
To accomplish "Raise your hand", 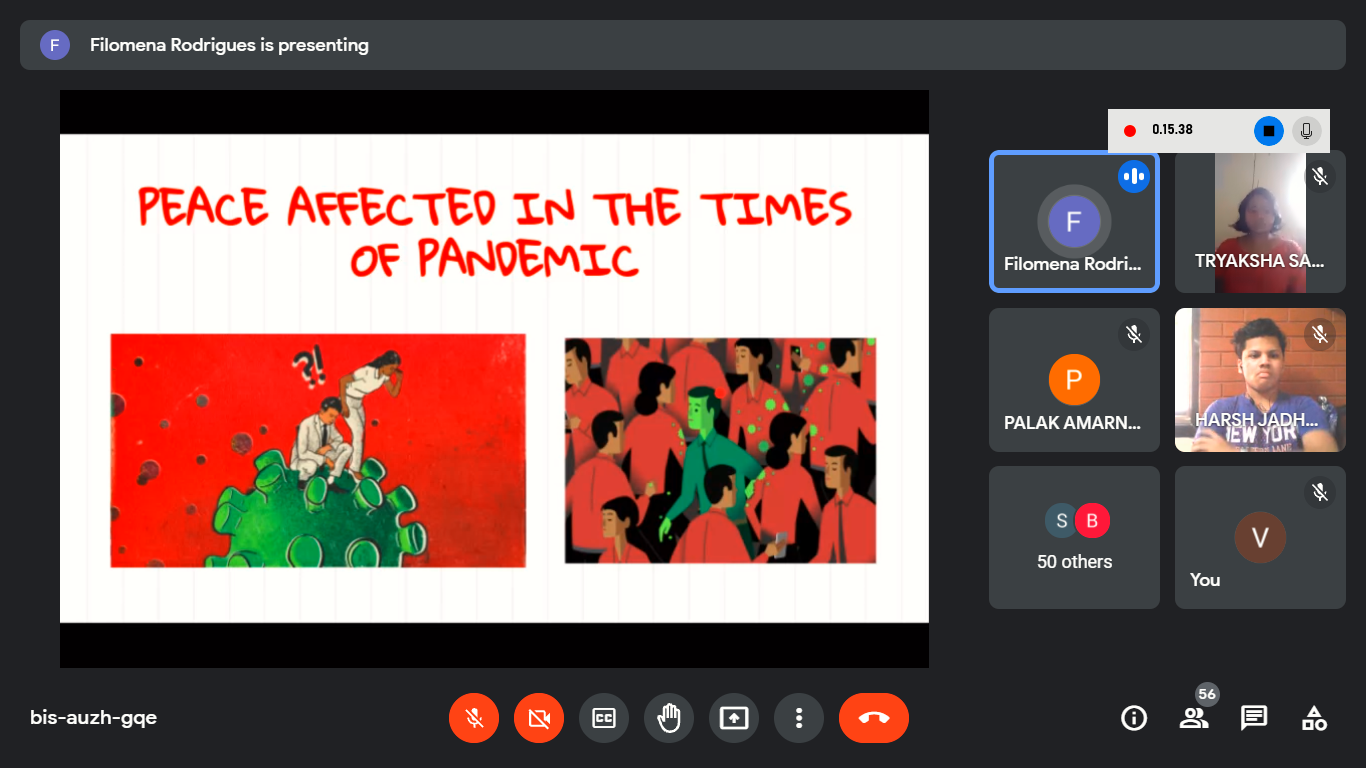I will click(669, 718).
